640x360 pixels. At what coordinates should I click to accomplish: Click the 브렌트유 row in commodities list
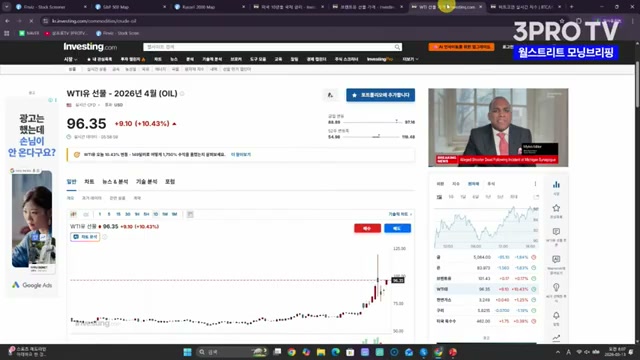click(x=486, y=278)
